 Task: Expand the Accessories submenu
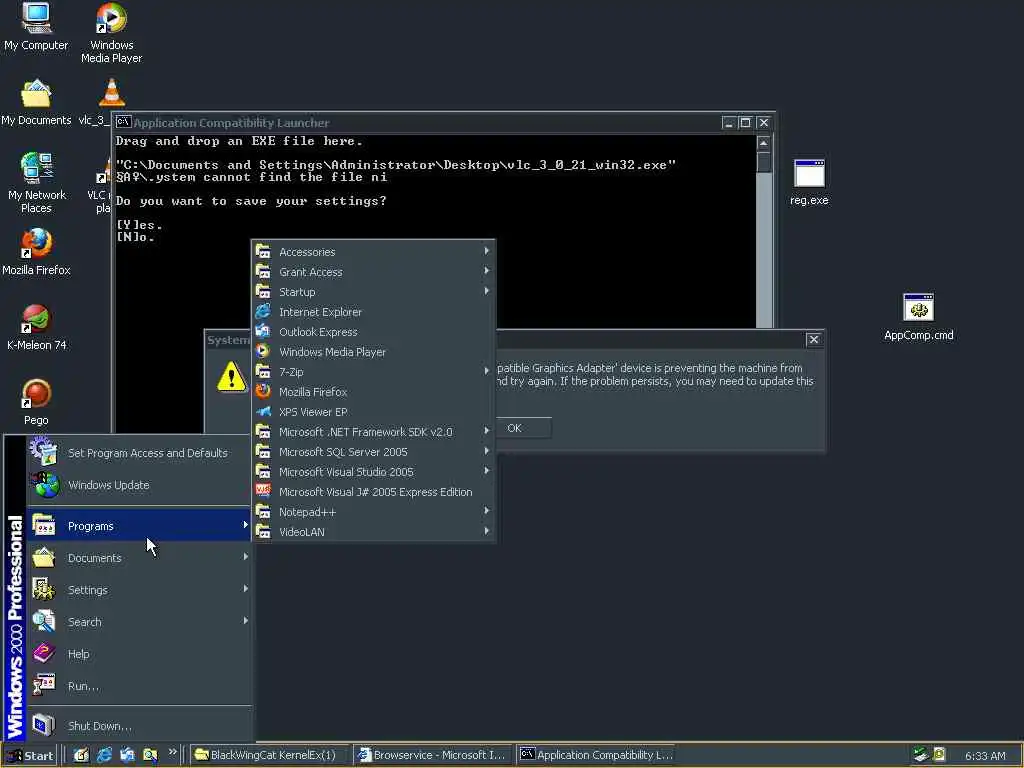[x=374, y=251]
